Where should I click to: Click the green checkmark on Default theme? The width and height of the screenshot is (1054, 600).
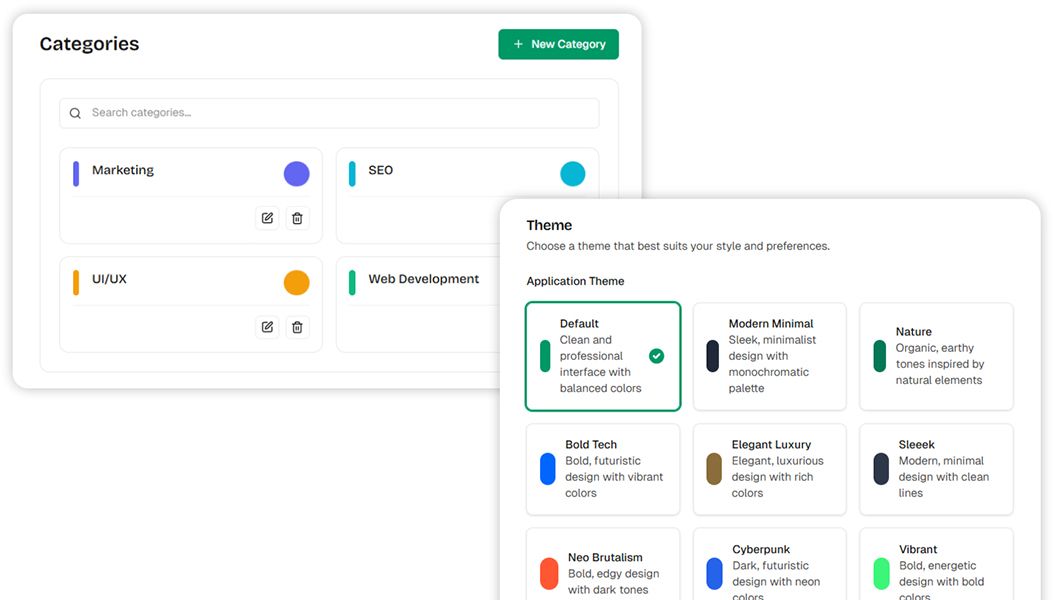click(x=657, y=356)
